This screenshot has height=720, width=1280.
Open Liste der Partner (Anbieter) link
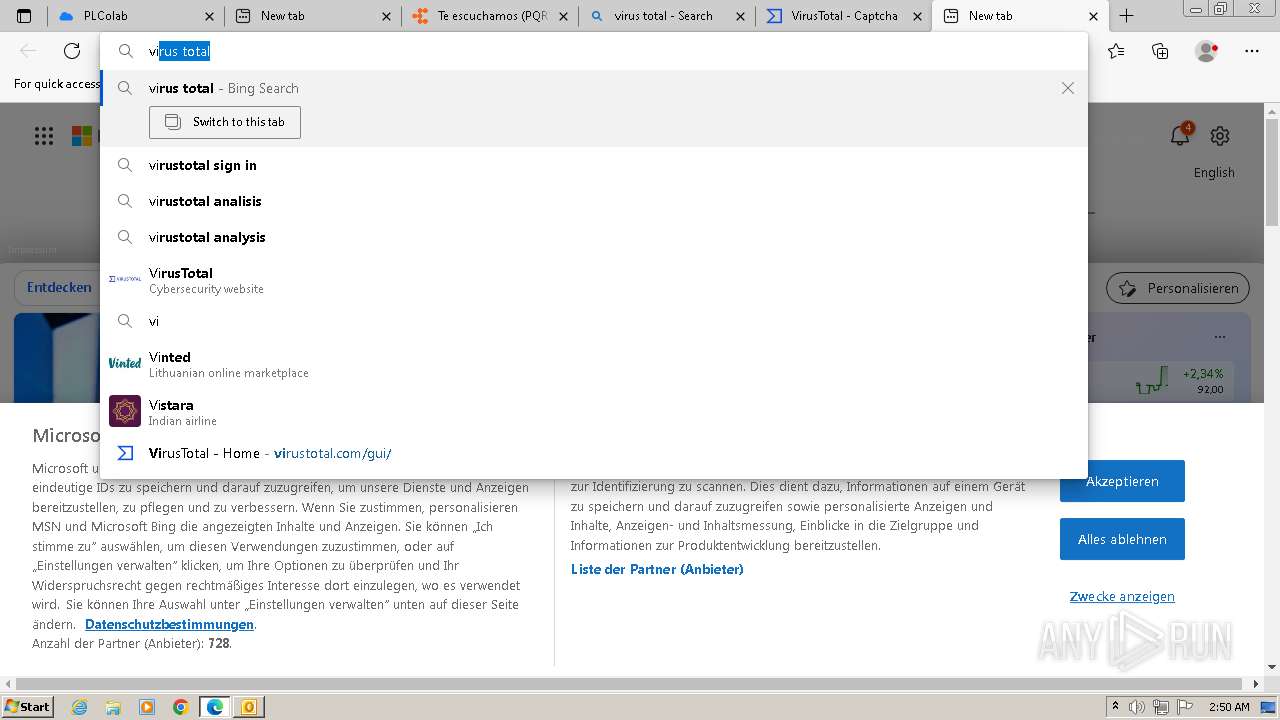click(657, 569)
